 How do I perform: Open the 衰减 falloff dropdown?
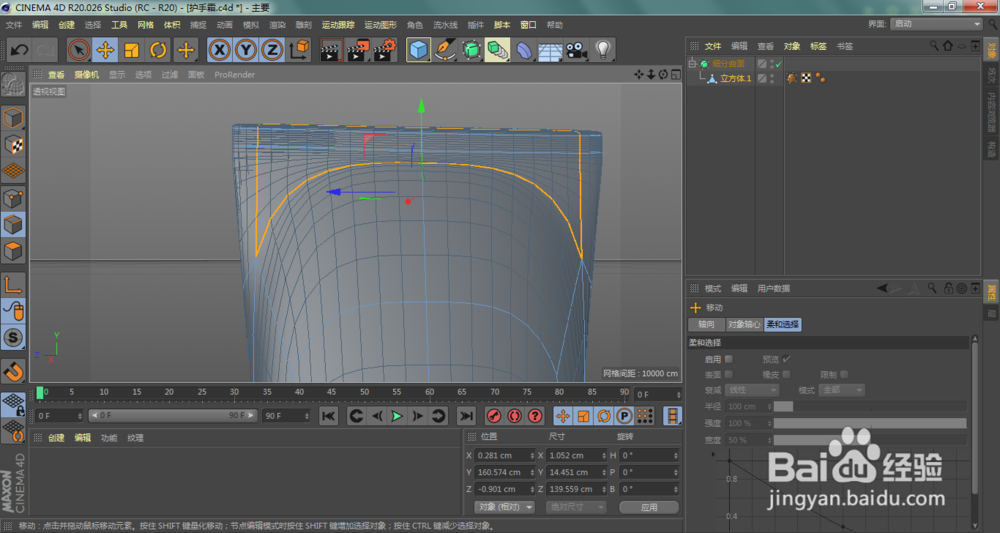pyautogui.click(x=753, y=390)
